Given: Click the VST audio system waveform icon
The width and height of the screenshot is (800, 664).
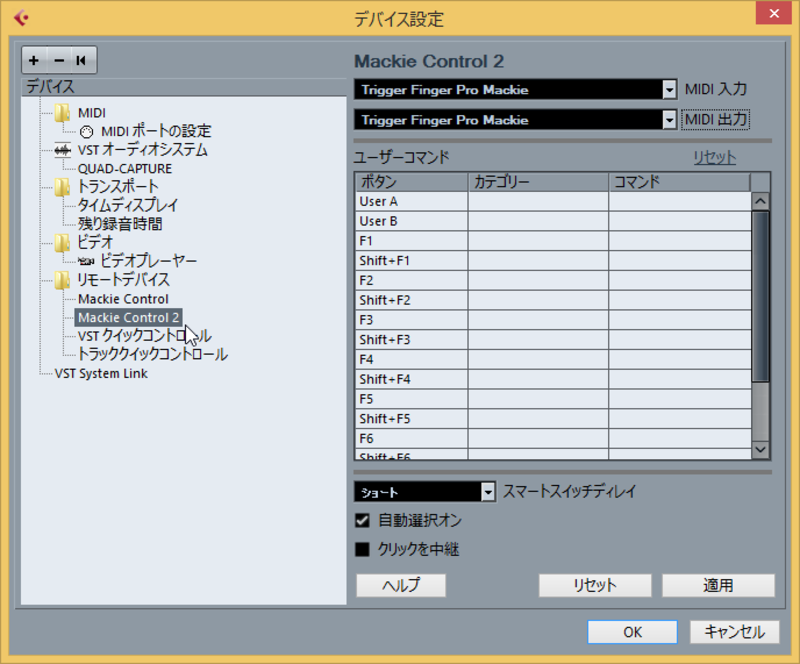Looking at the screenshot, I should click(x=63, y=150).
